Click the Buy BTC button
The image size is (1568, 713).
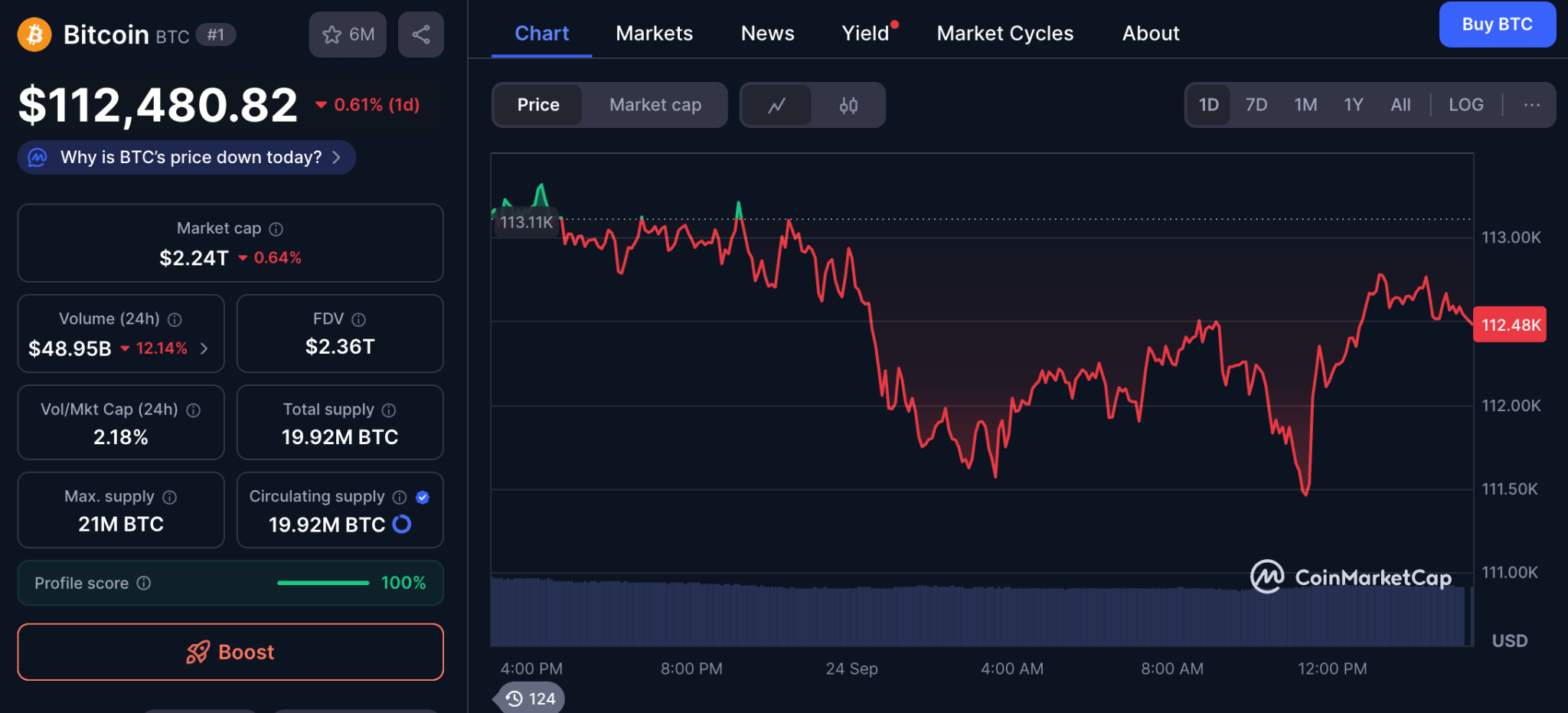pos(1497,25)
